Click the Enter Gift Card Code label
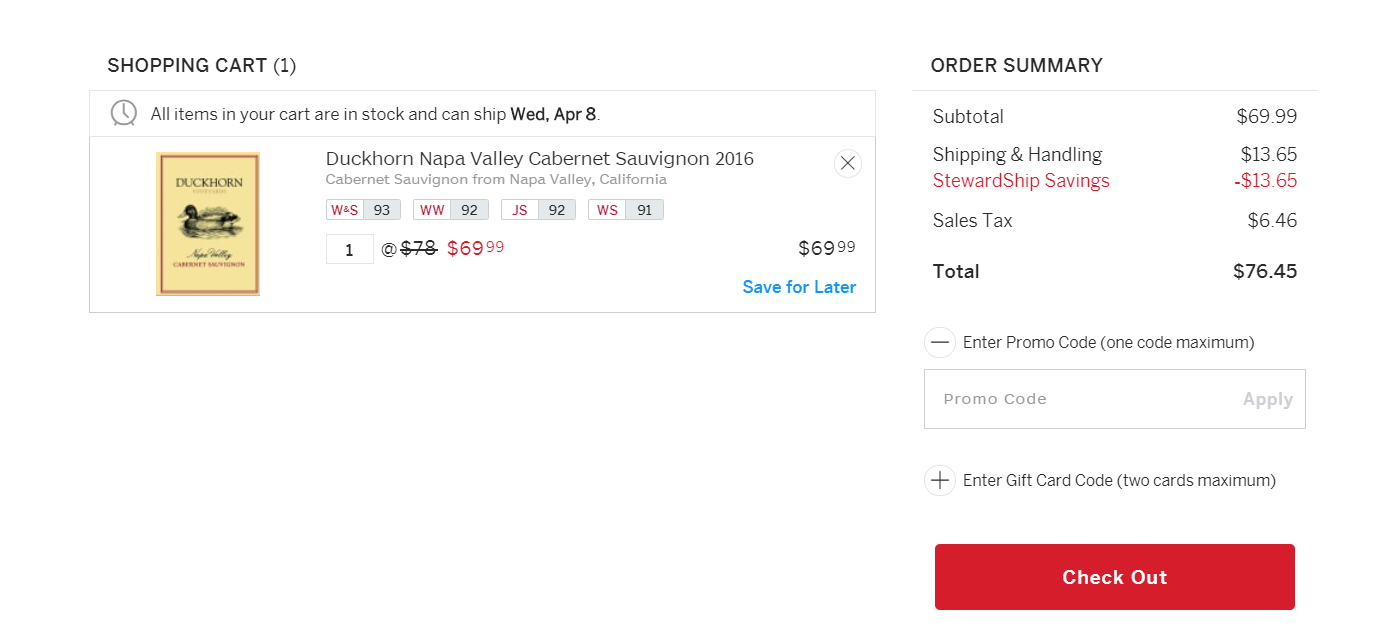The image size is (1384, 632). [1120, 480]
